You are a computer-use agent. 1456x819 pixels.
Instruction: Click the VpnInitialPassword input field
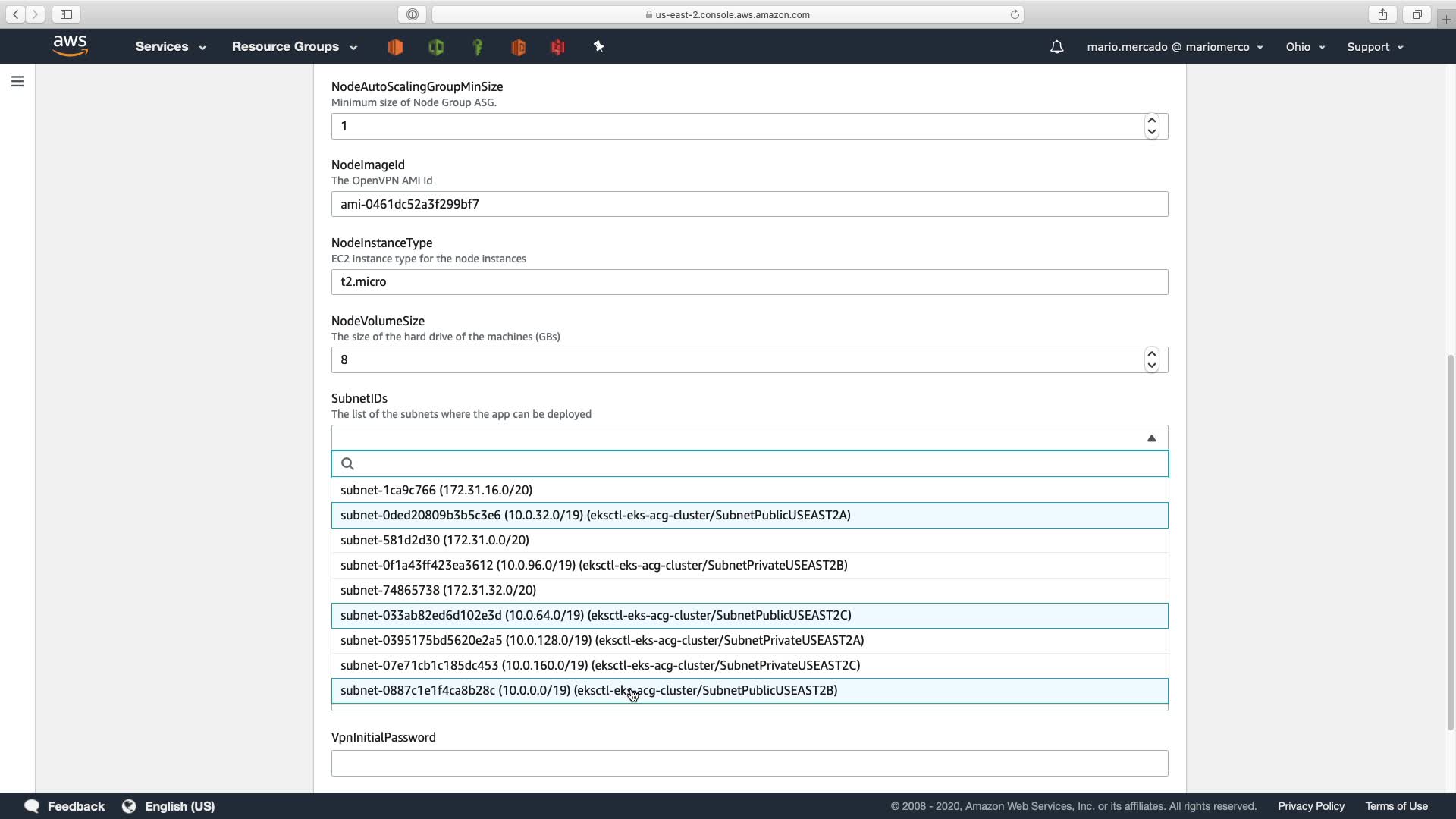point(748,763)
